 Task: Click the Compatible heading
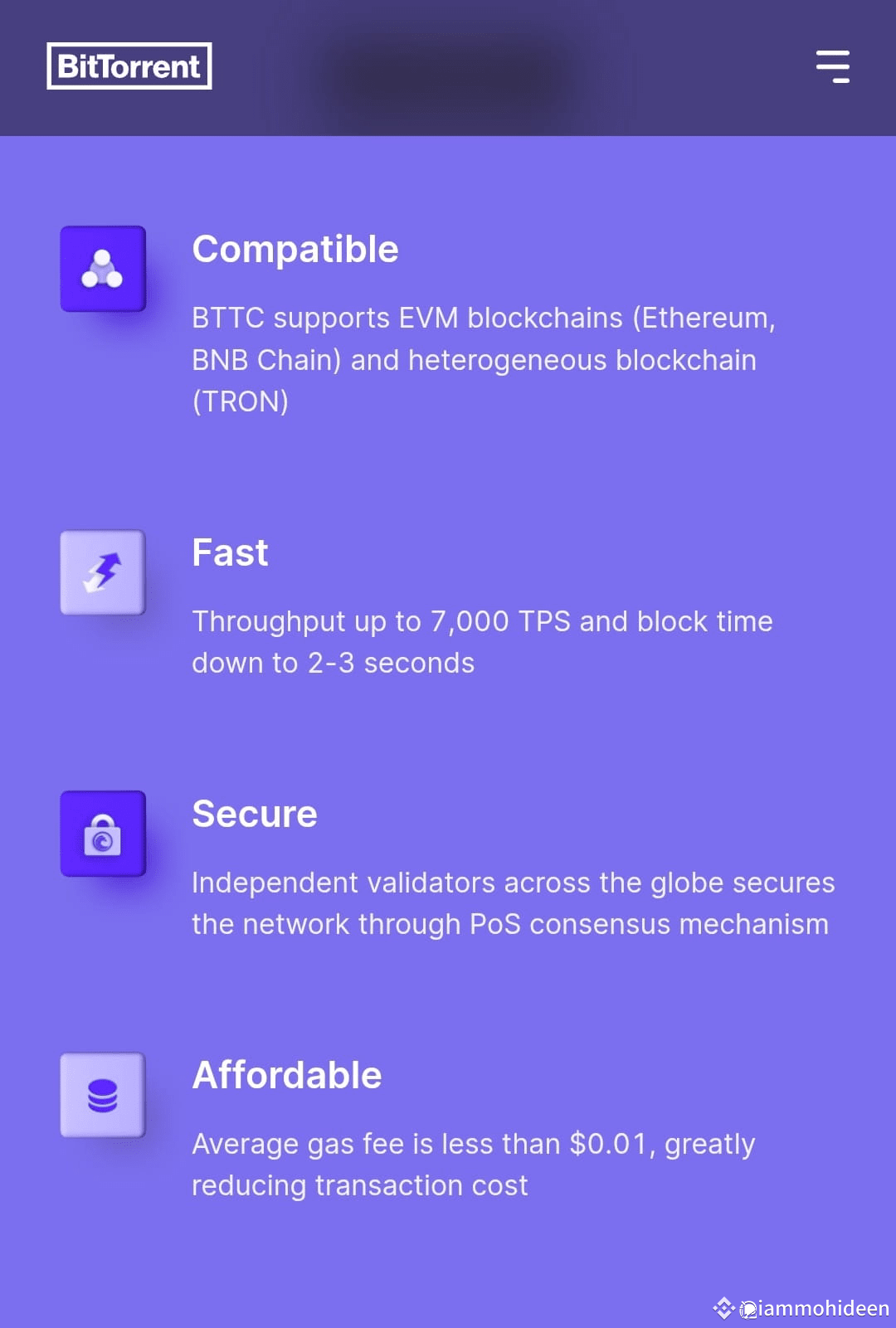(x=295, y=249)
